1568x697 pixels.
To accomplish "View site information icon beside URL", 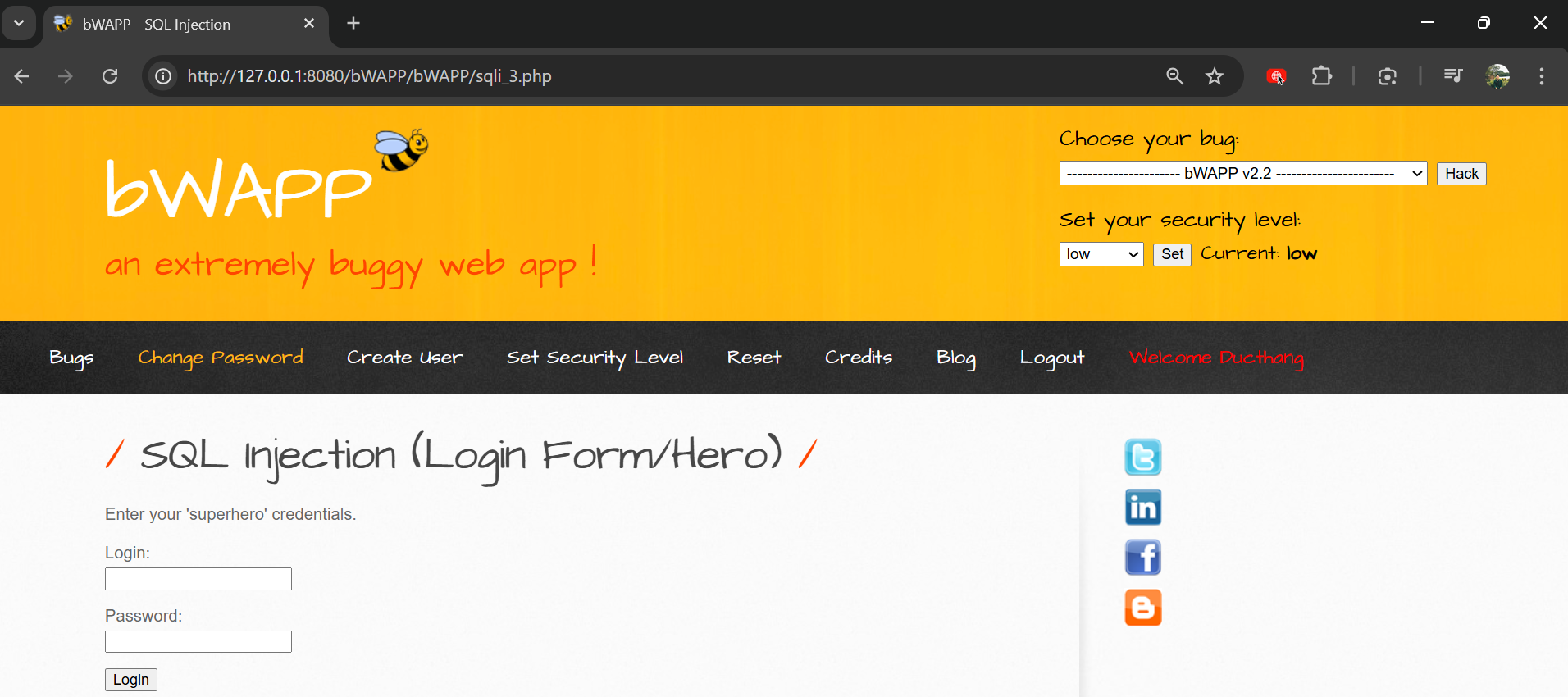I will point(164,76).
